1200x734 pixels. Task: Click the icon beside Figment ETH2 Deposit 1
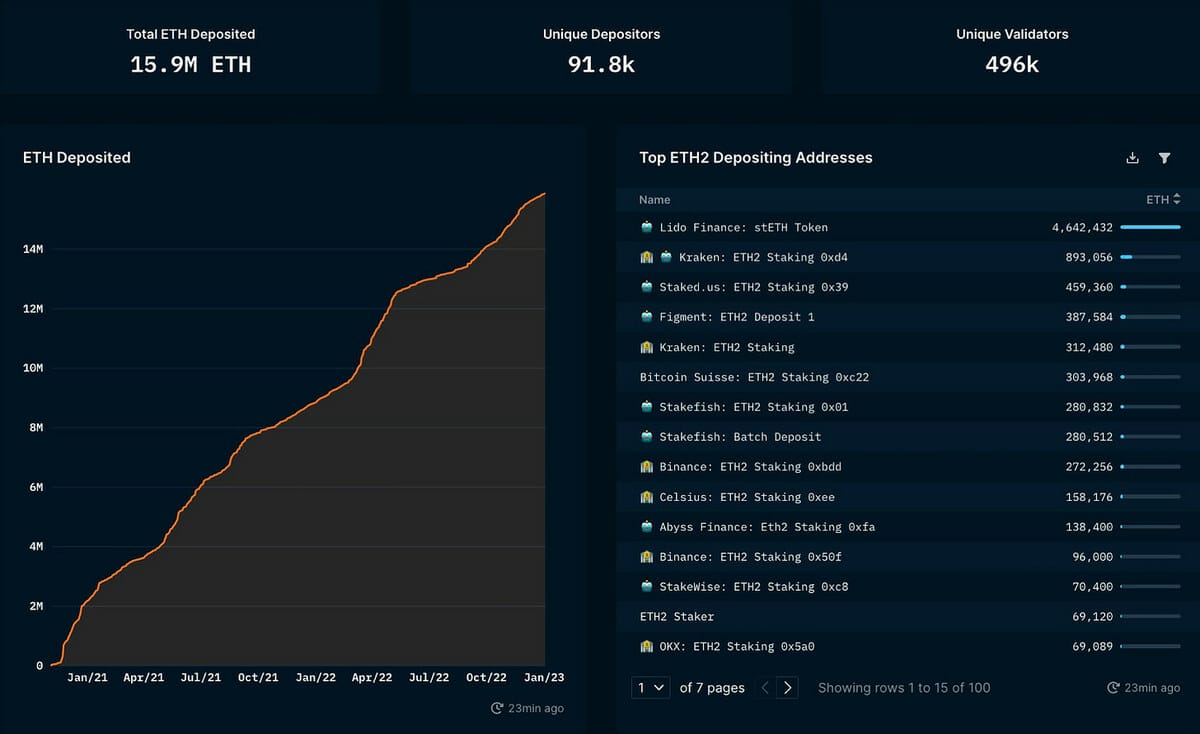pos(646,317)
